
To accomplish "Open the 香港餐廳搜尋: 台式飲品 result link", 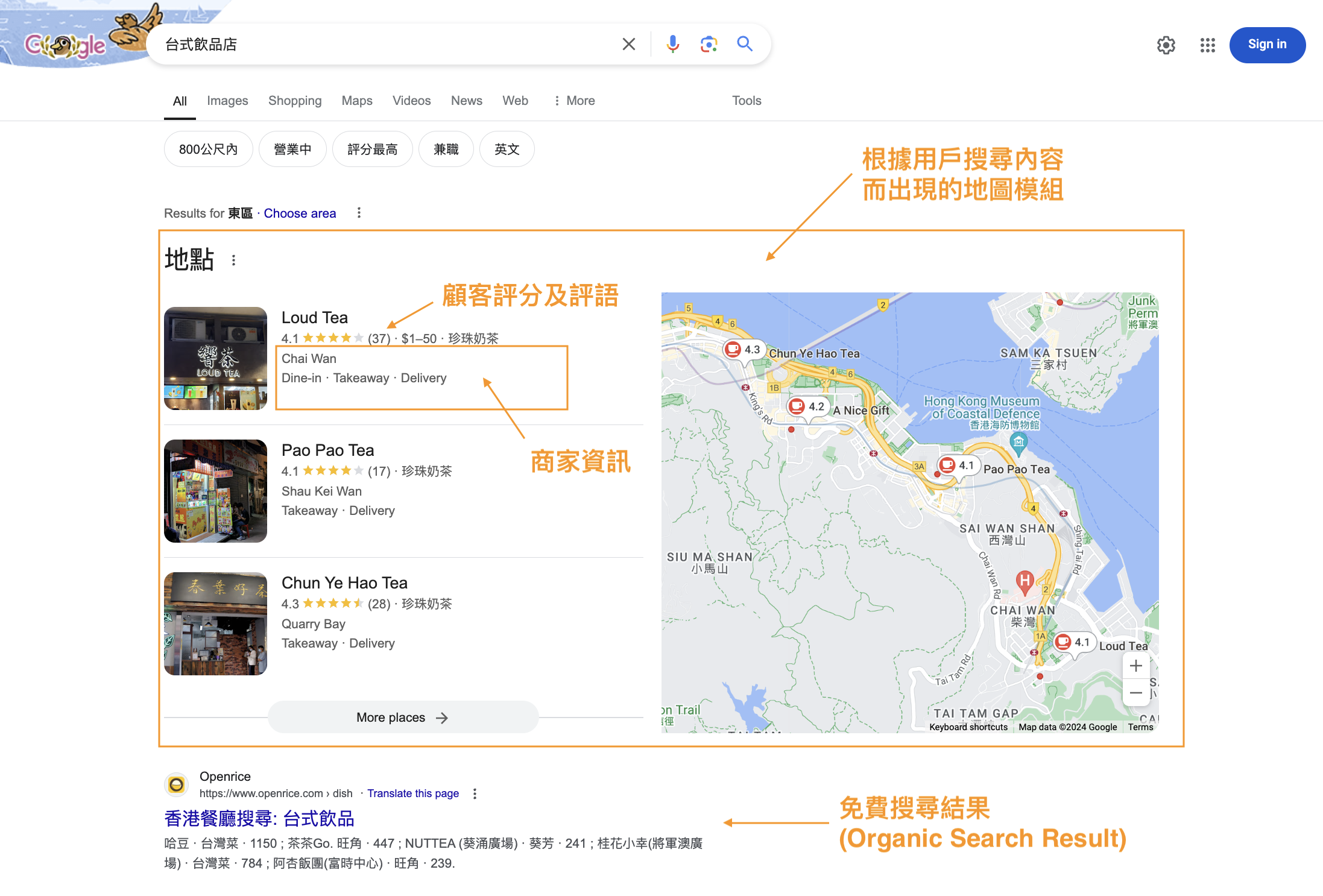I will click(259, 819).
